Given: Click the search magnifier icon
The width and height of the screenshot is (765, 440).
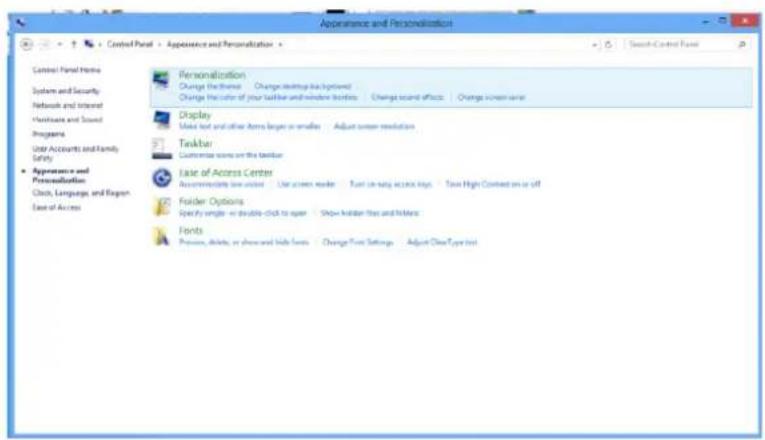Looking at the screenshot, I should 742,44.
